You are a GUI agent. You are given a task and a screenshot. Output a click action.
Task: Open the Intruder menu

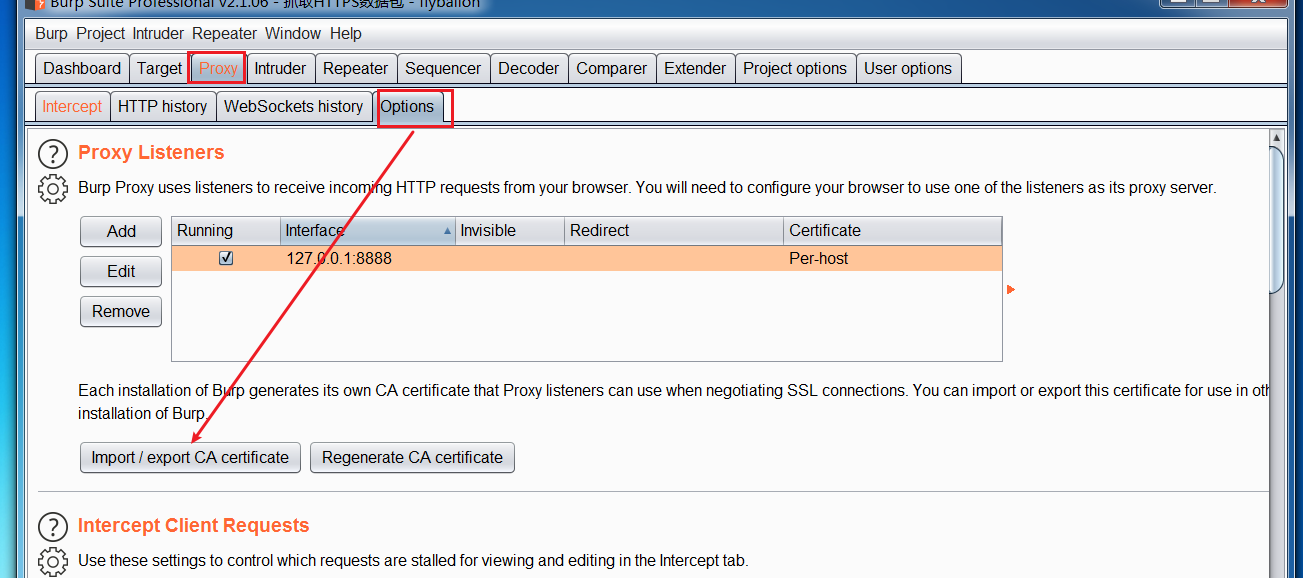pos(158,33)
